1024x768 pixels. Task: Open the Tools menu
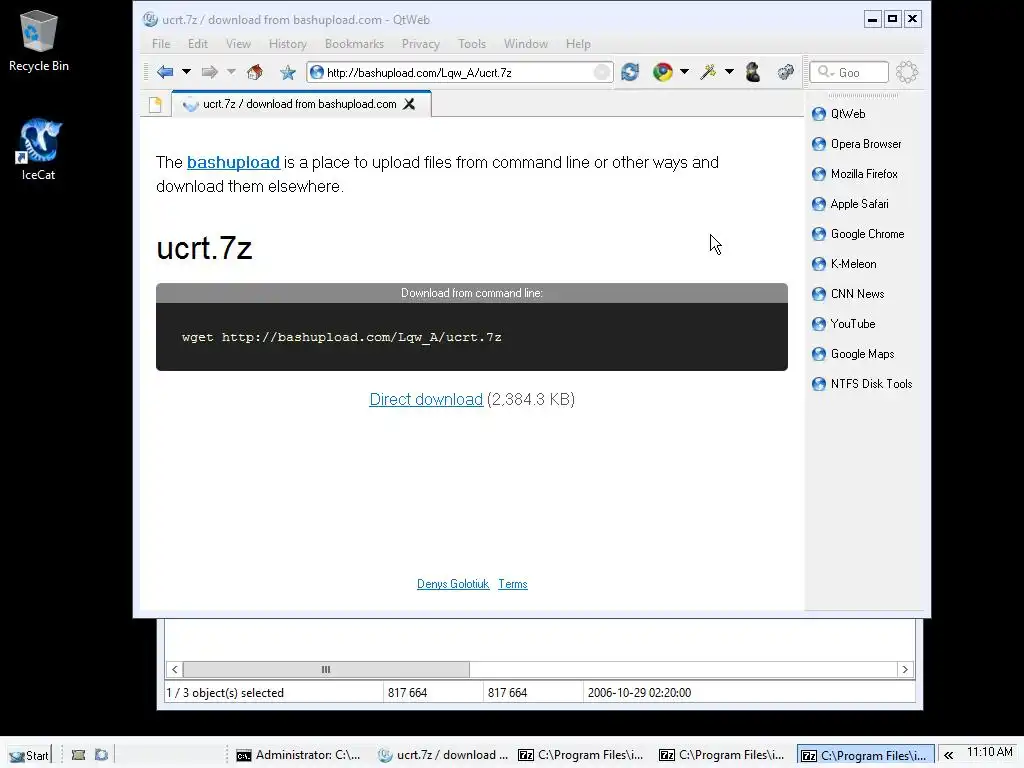472,44
